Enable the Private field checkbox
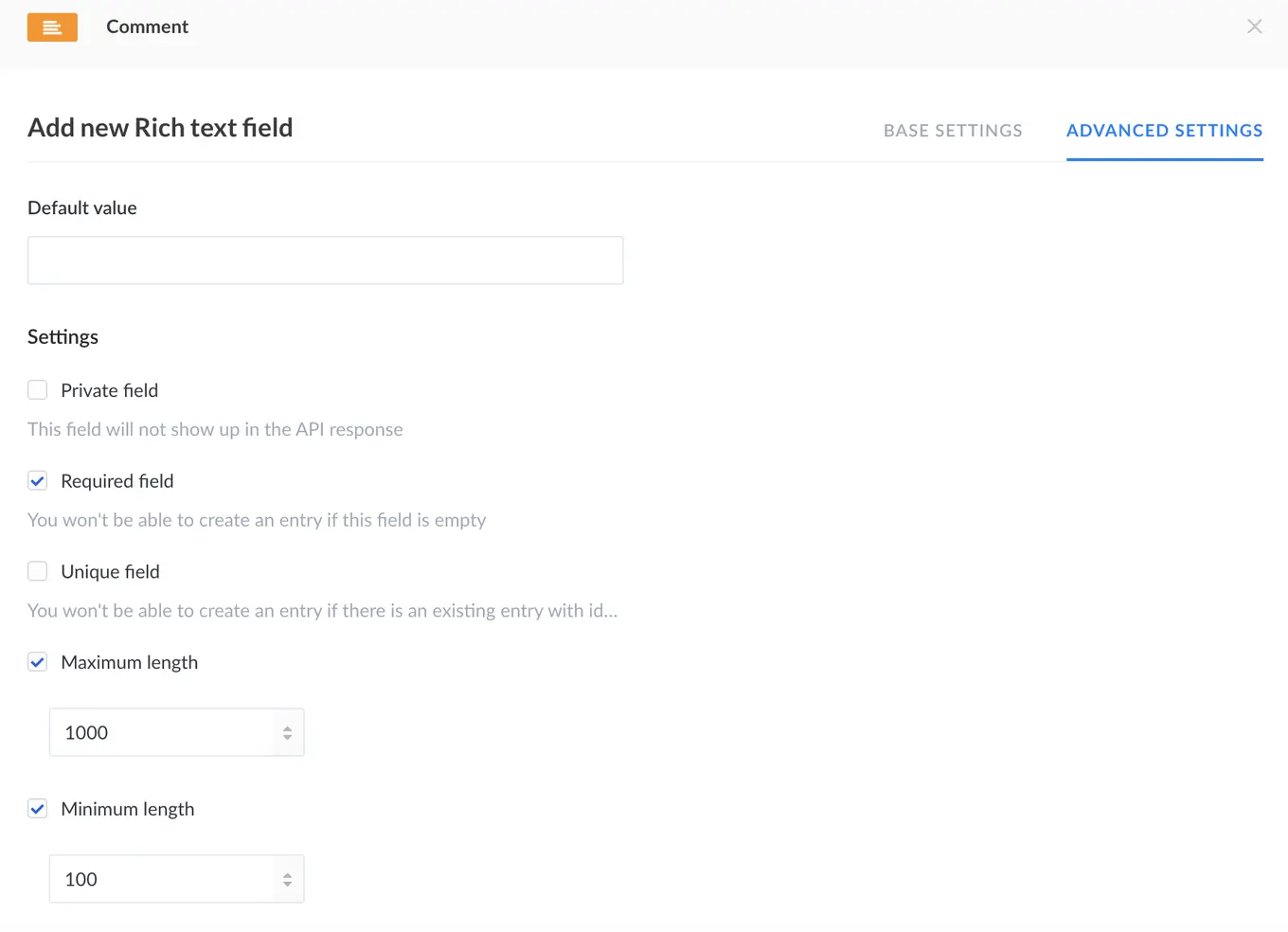 [37, 389]
